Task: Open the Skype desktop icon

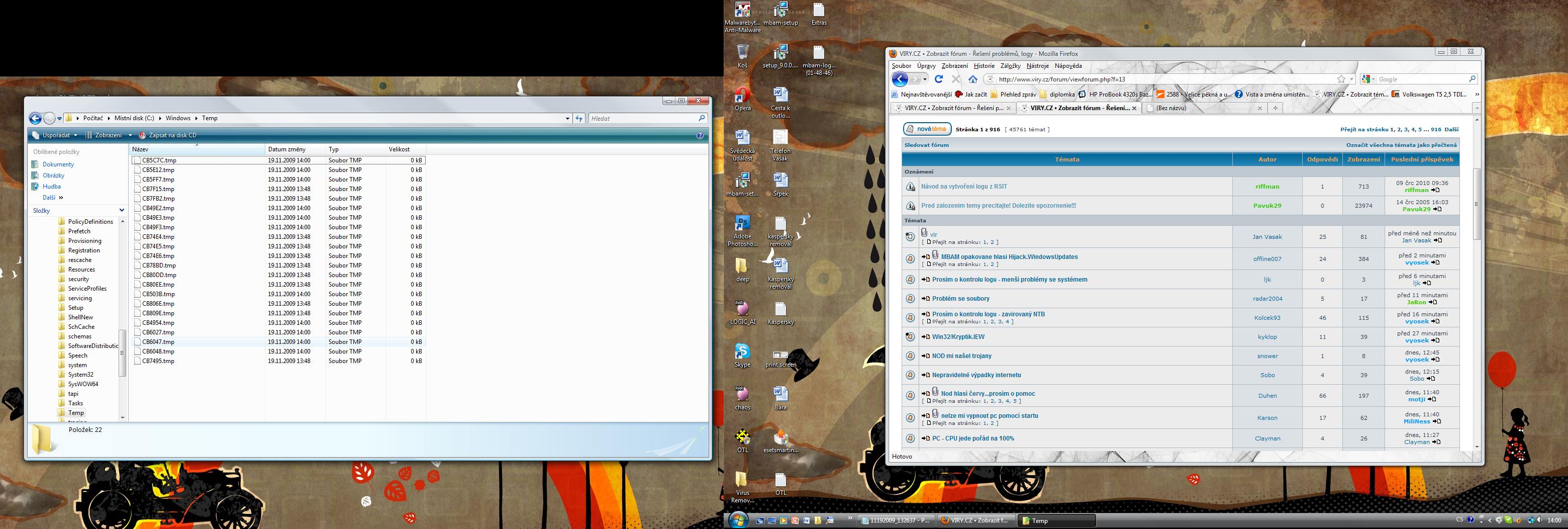Action: click(742, 352)
